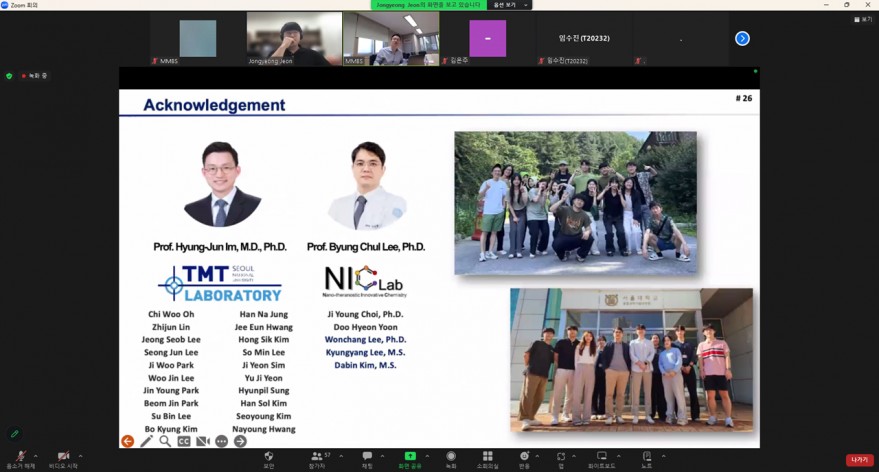Open the Participants panel

[318, 456]
